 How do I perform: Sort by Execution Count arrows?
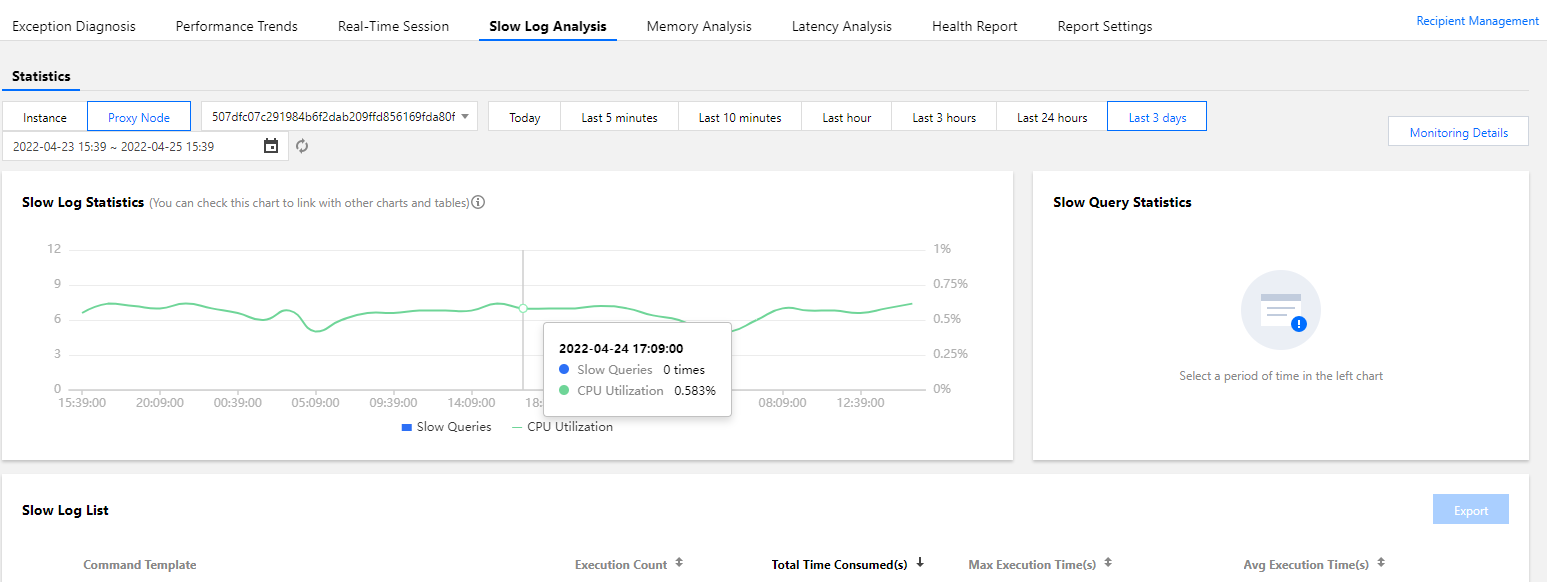[x=679, y=563]
